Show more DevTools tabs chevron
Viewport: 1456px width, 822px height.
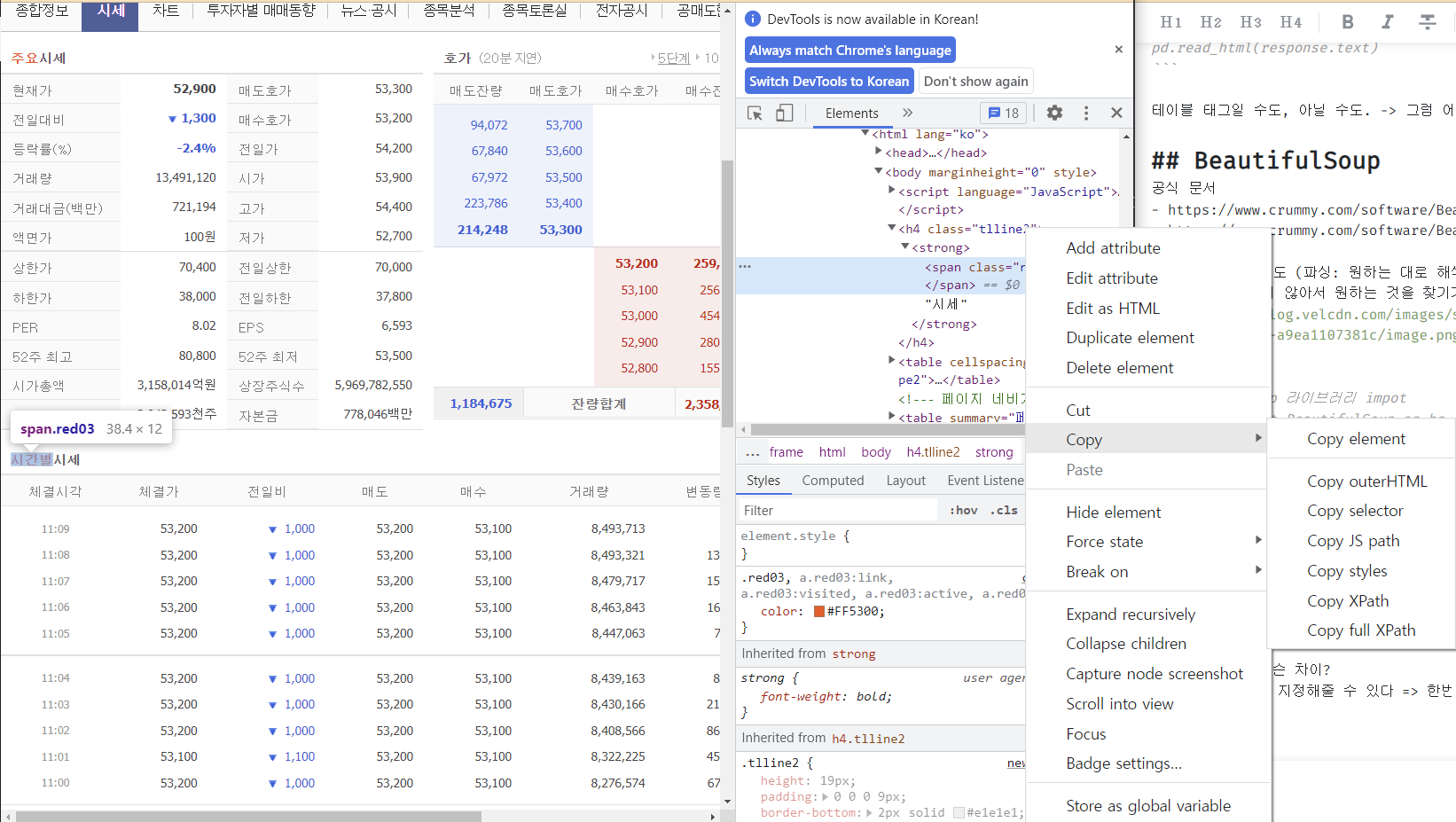coord(907,113)
